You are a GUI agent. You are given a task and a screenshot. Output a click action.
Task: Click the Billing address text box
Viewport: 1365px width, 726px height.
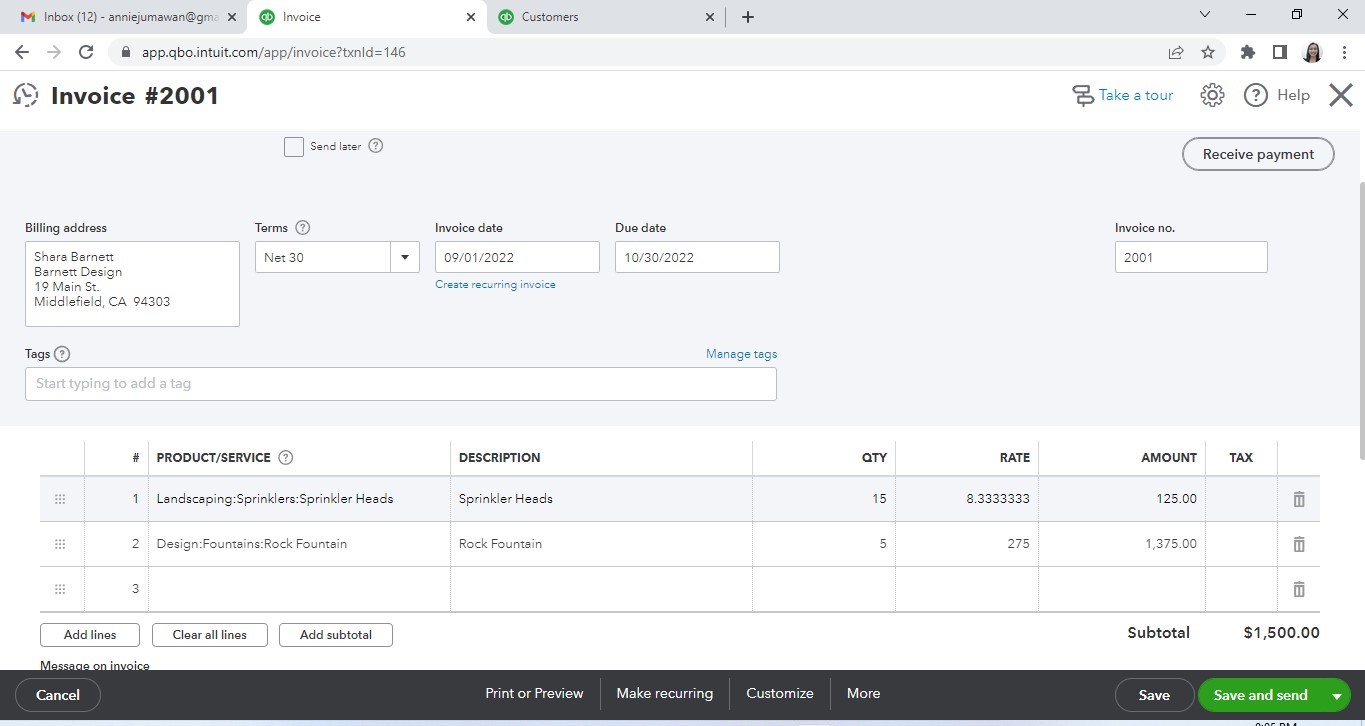pyautogui.click(x=132, y=284)
